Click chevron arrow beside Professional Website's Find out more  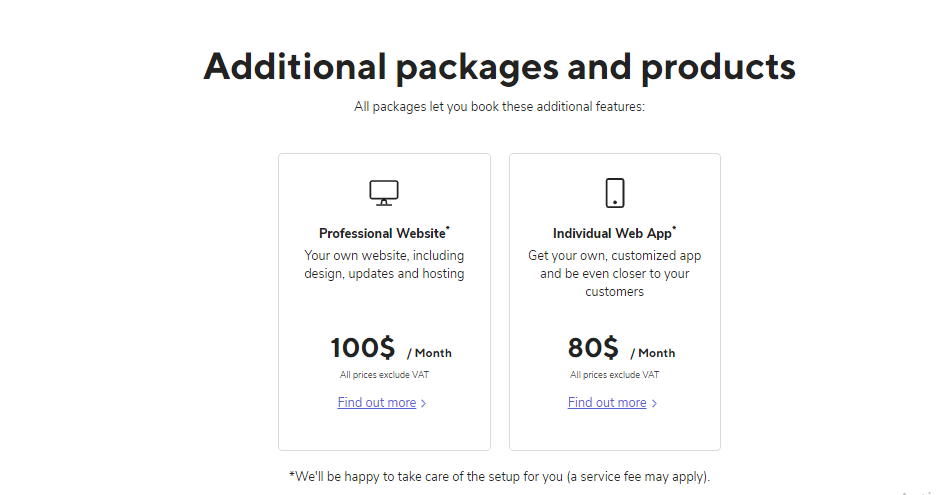coord(424,404)
